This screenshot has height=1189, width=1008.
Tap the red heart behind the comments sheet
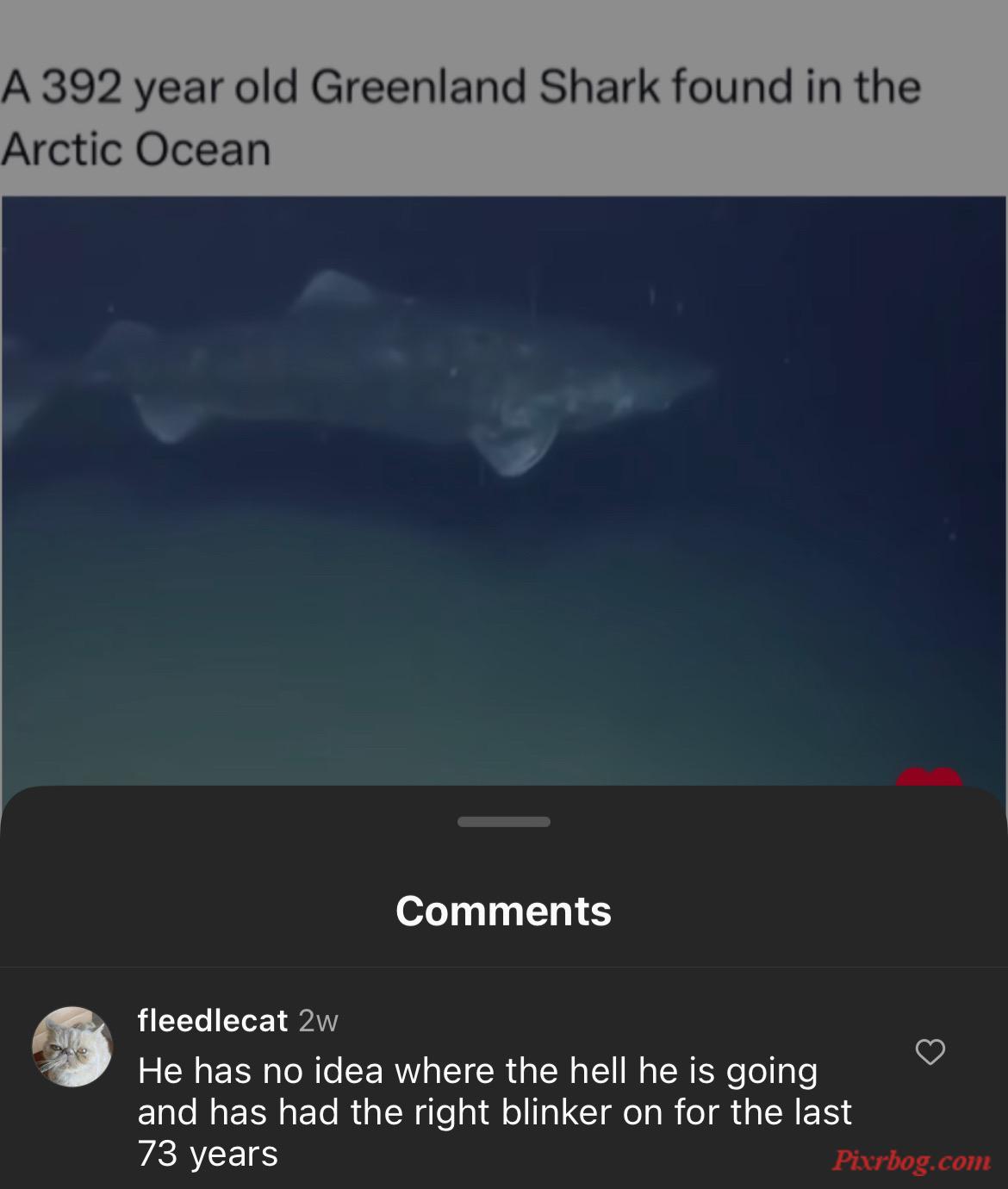click(929, 776)
